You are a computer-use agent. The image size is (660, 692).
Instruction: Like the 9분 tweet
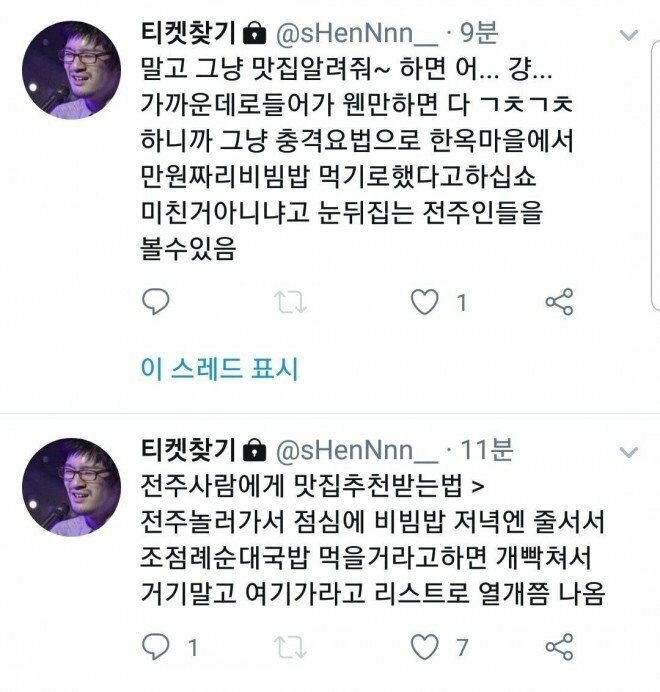coord(425,302)
